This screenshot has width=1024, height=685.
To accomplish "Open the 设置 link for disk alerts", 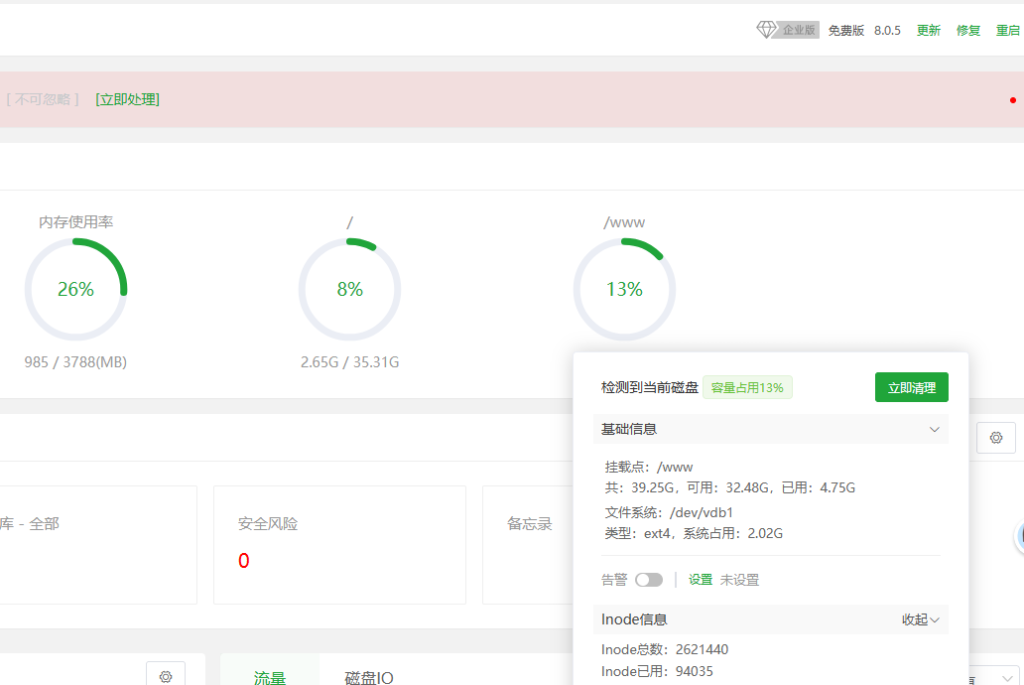I will coord(700,580).
